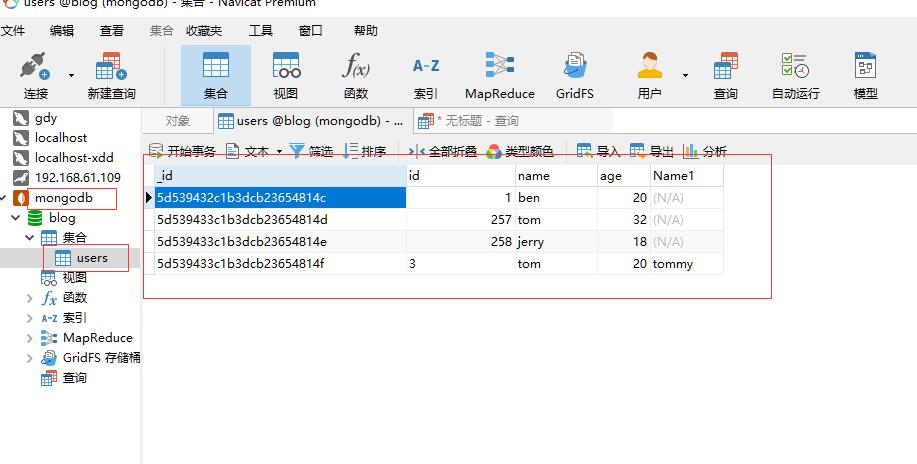917x464 pixels.
Task: Click the name cell 'jerry'
Action: [556, 242]
